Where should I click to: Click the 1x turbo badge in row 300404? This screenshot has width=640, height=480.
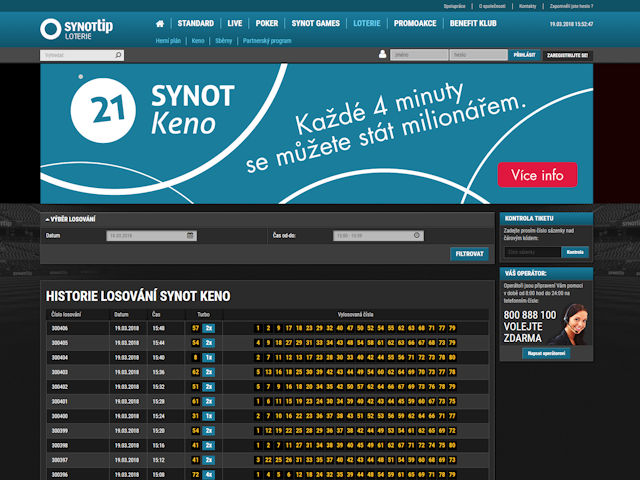point(209,358)
